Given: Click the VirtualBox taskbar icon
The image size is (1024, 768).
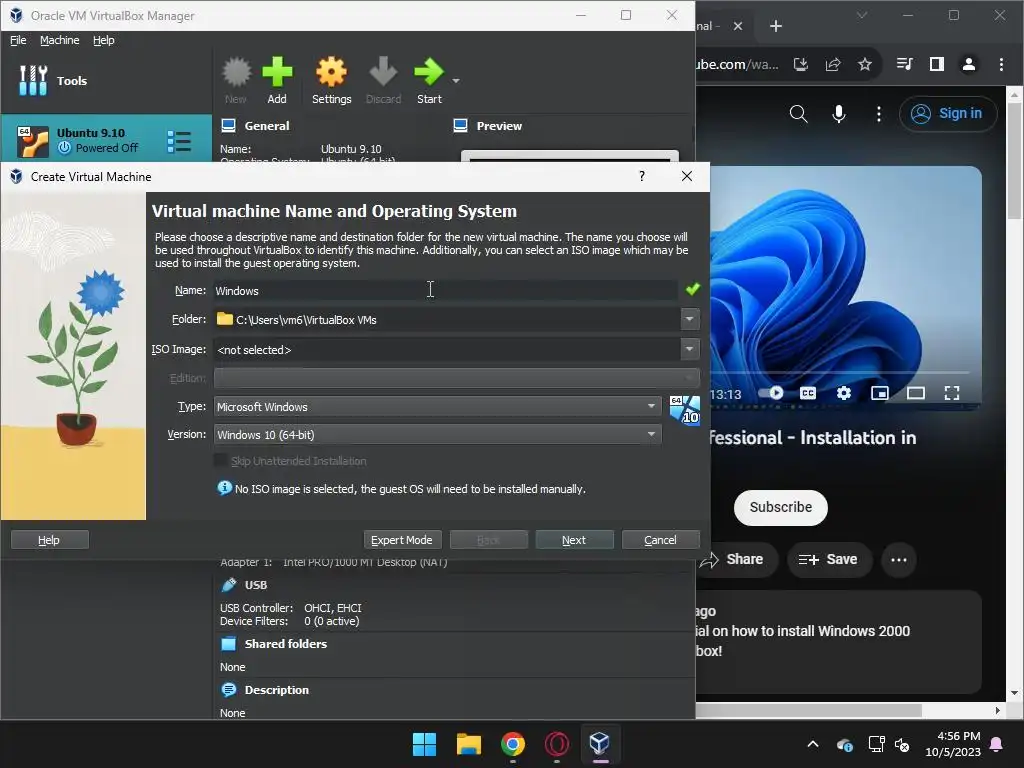Looking at the screenshot, I should (600, 744).
